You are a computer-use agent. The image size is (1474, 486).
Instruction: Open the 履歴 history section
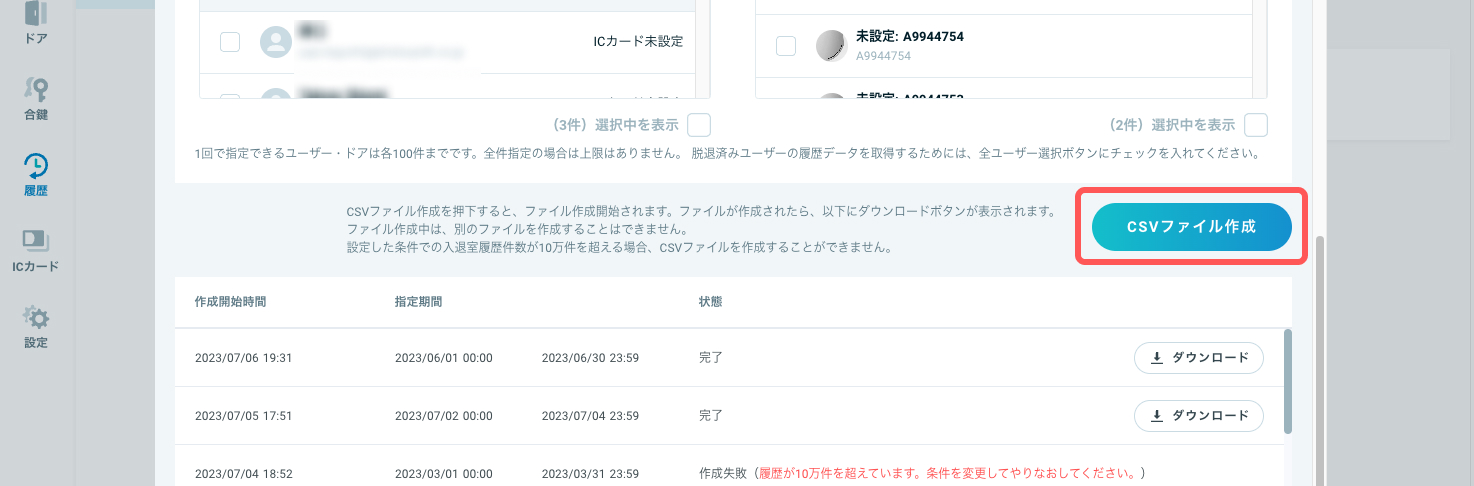click(x=36, y=175)
